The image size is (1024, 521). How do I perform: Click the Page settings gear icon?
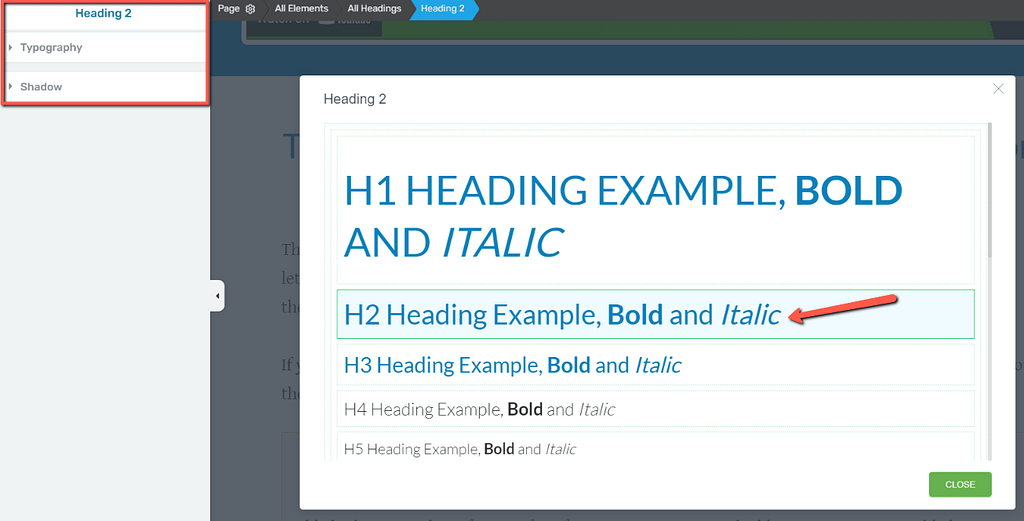250,9
